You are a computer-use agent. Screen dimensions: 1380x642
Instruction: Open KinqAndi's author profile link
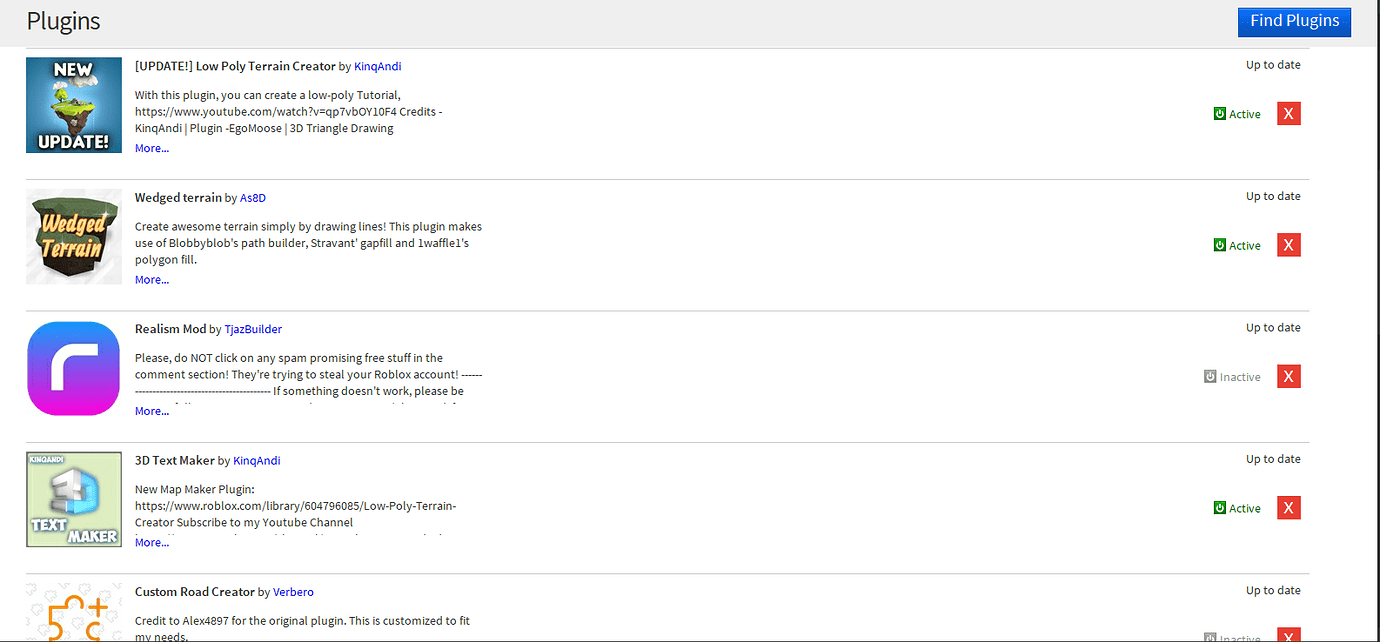point(377,66)
